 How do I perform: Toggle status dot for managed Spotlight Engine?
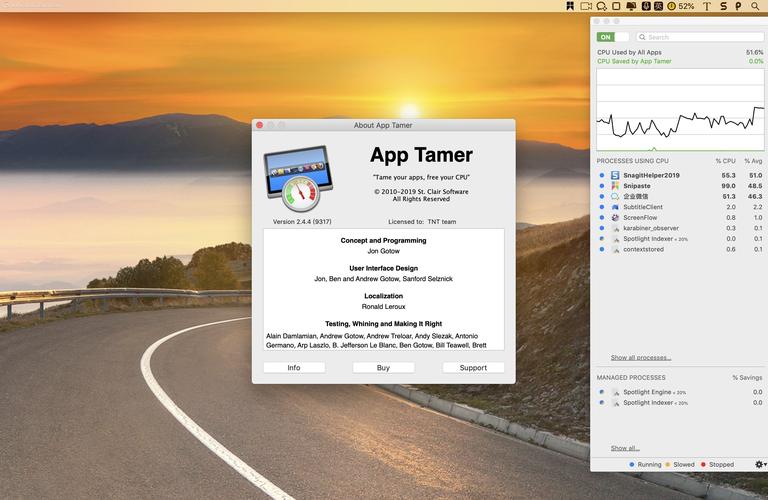click(601, 392)
